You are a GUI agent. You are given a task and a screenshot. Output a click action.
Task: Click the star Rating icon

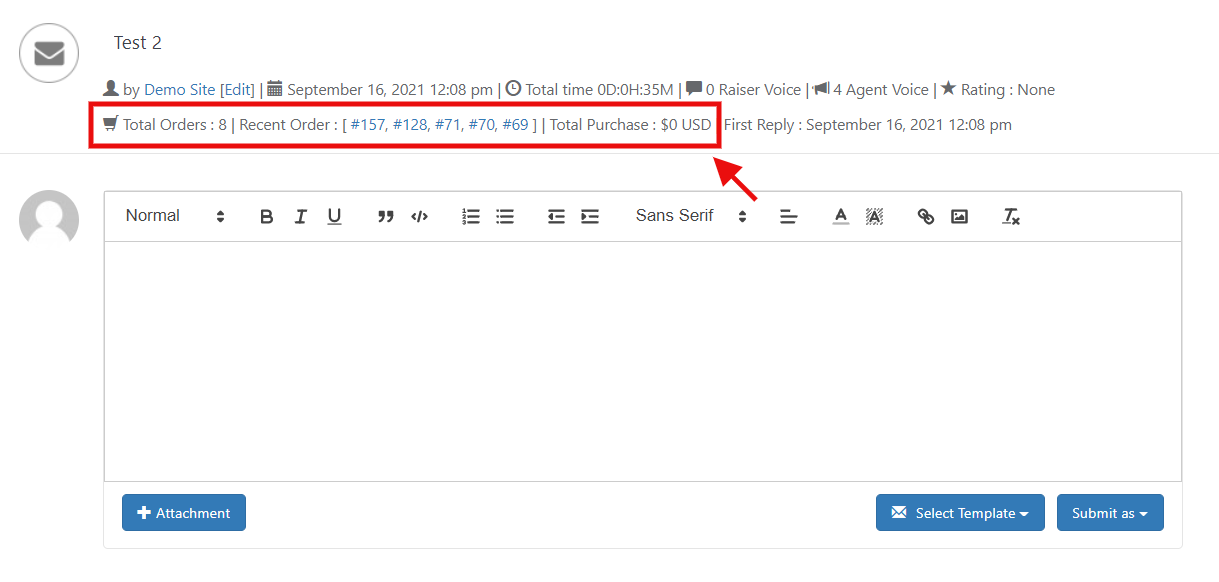click(948, 89)
